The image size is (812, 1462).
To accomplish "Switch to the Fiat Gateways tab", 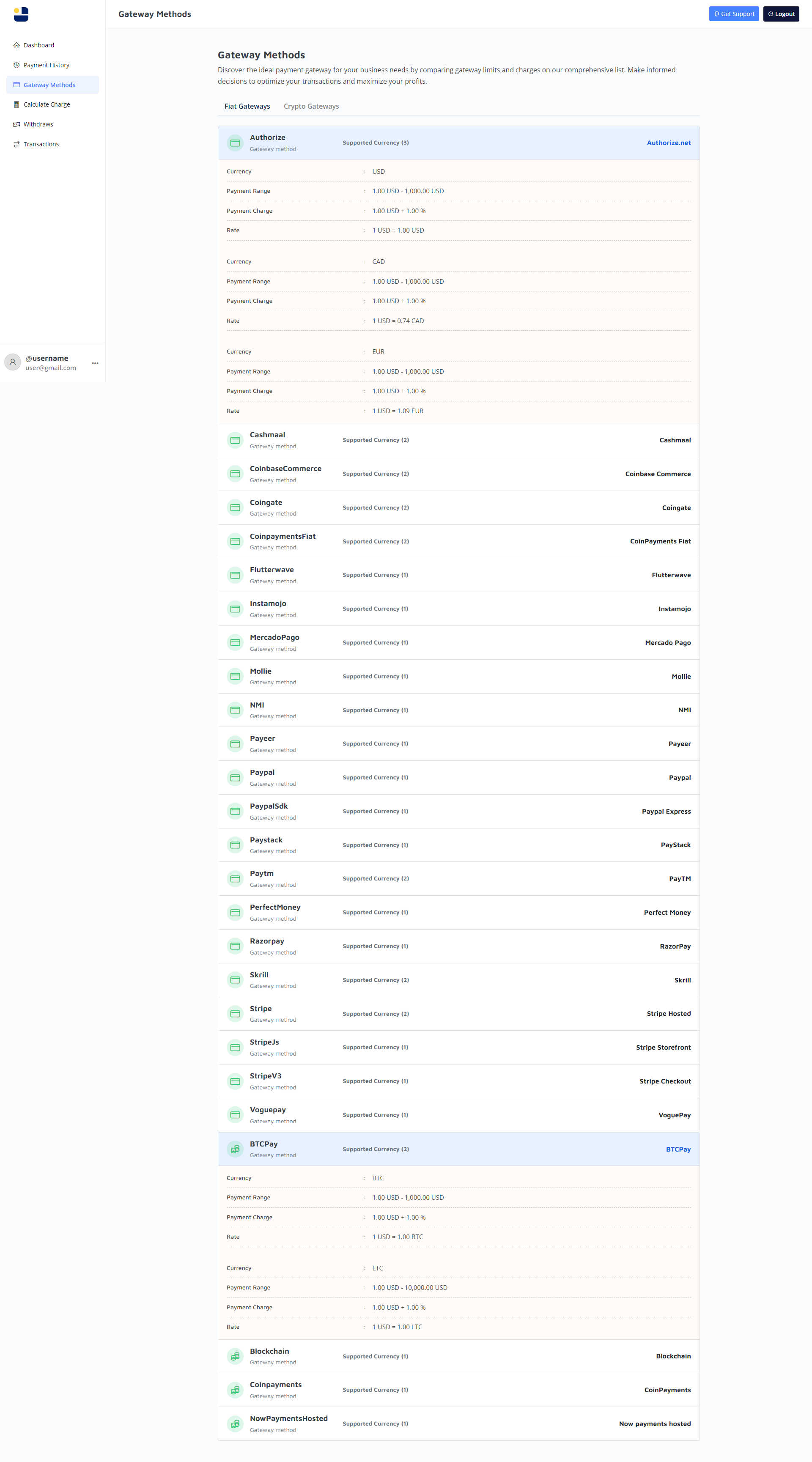I will click(x=247, y=106).
